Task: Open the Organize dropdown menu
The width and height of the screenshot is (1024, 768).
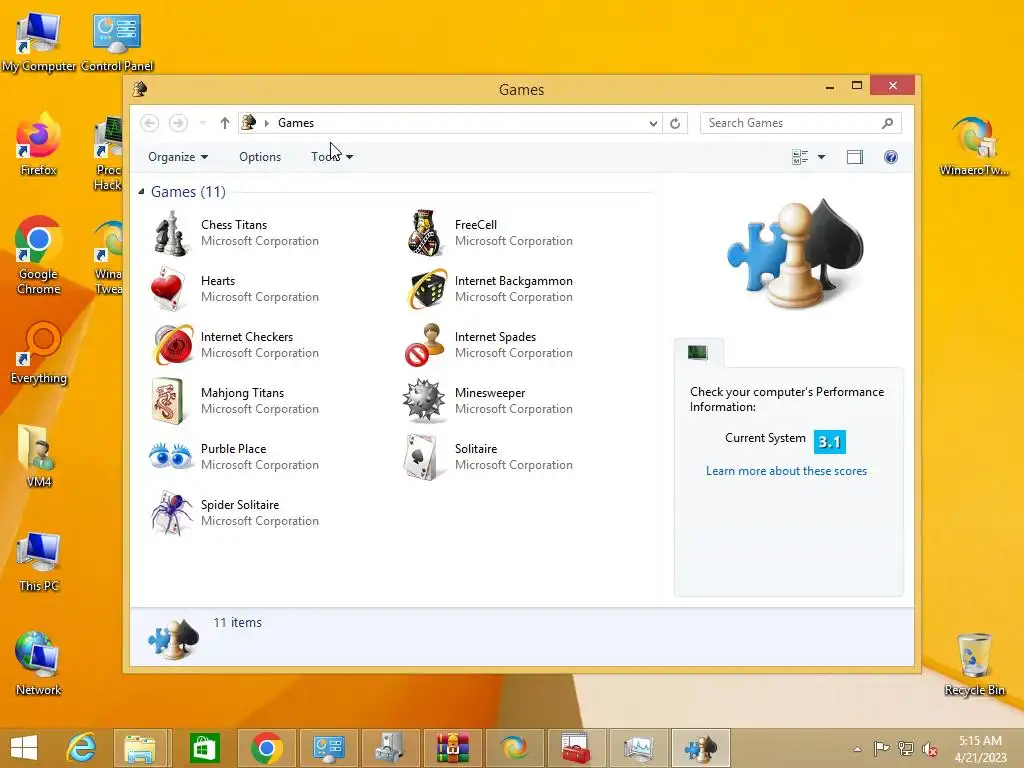Action: pos(178,157)
